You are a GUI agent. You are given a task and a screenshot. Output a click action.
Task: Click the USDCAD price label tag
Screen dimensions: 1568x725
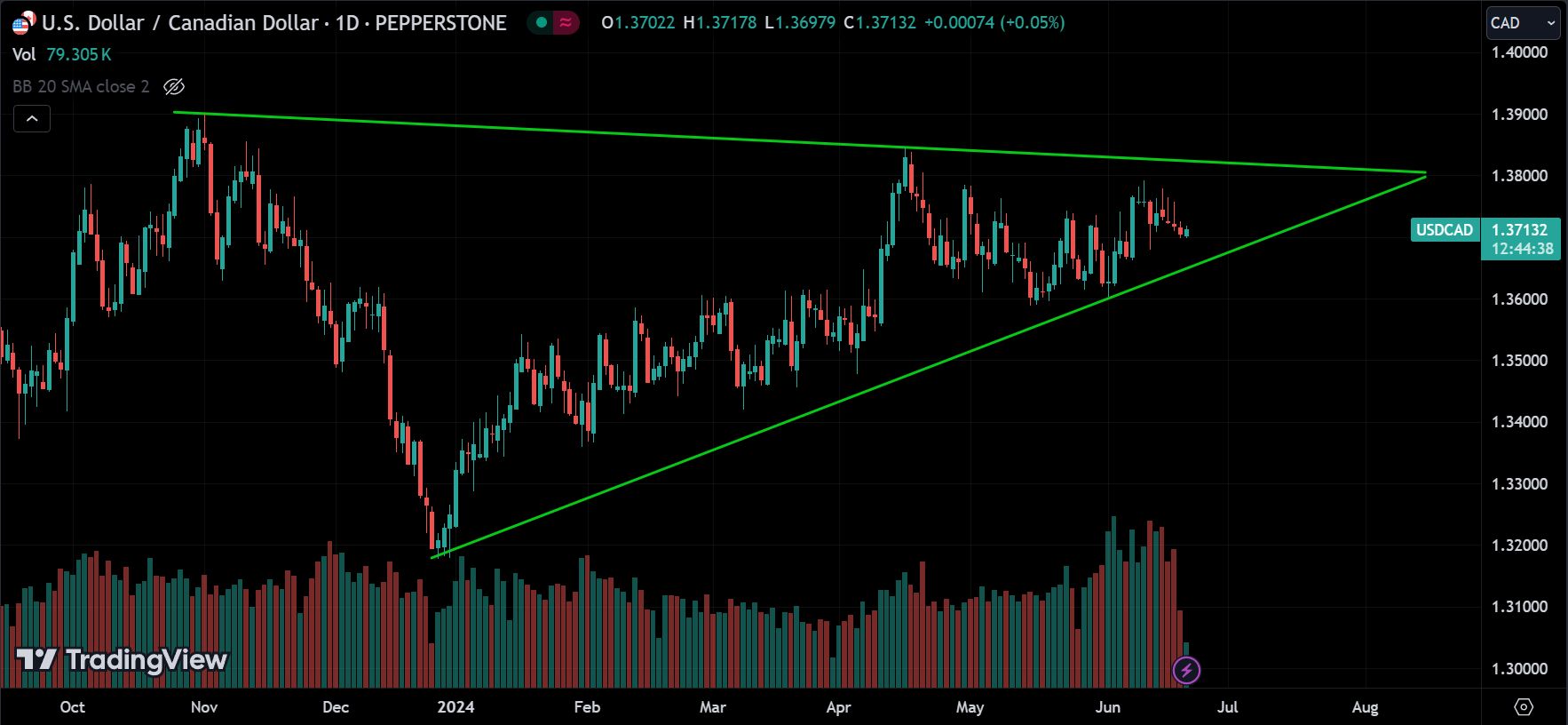[1444, 230]
